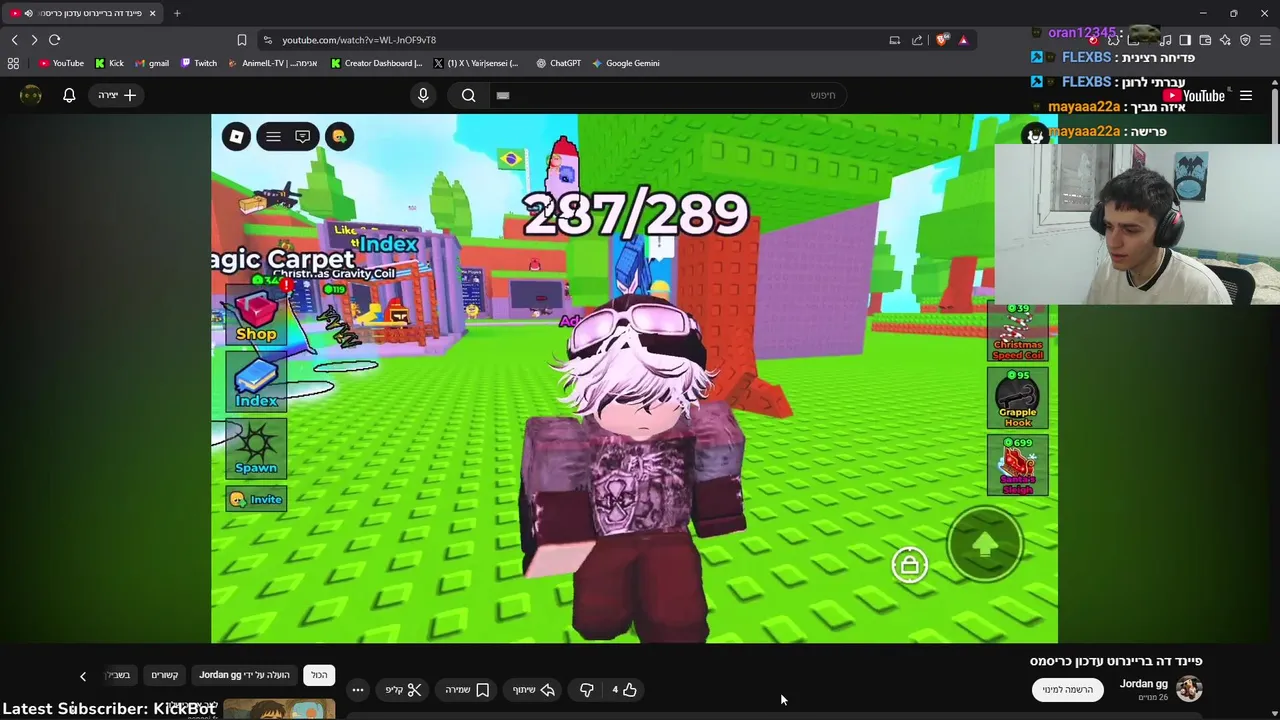This screenshot has height=720, width=1280.
Task: Select Christmas Speed Coil item
Action: click(1018, 333)
